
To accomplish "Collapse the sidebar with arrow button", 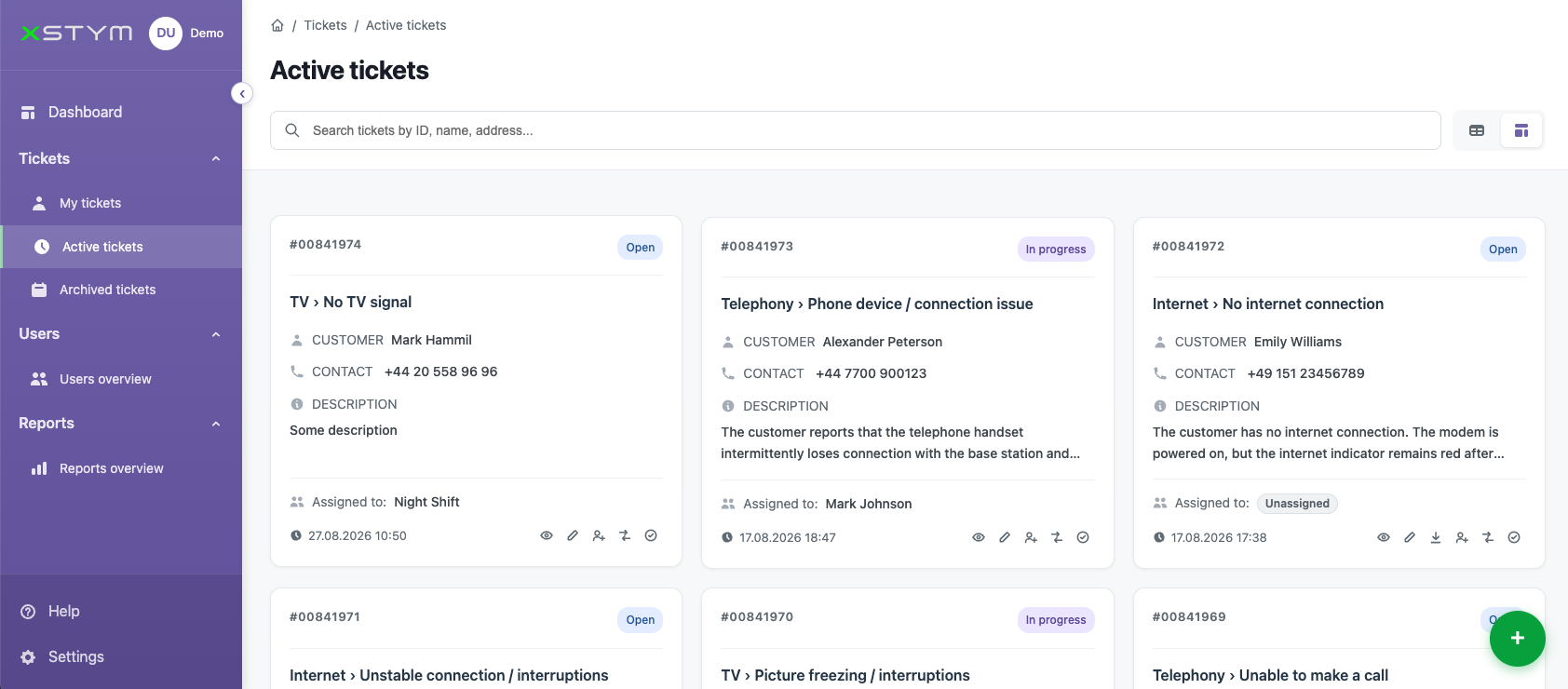I will (x=242, y=93).
